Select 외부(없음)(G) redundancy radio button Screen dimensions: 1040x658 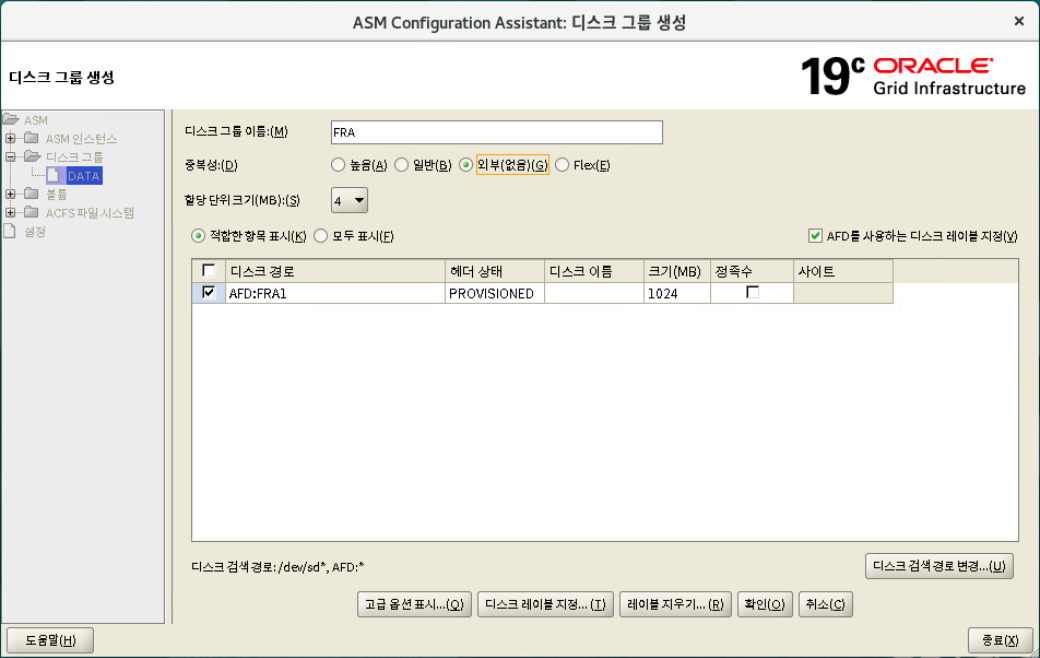466,165
